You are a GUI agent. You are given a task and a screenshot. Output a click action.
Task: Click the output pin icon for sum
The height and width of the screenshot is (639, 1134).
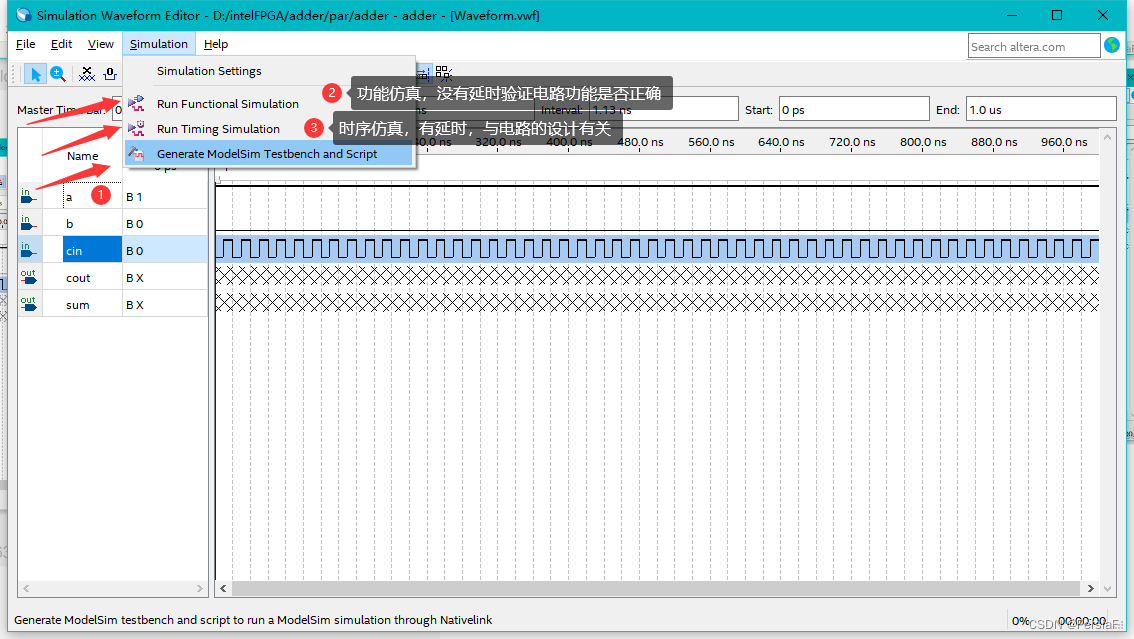point(28,304)
